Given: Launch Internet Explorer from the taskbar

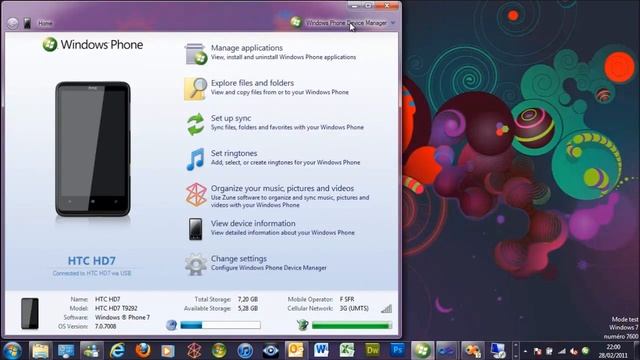Looking at the screenshot, I should point(117,351).
